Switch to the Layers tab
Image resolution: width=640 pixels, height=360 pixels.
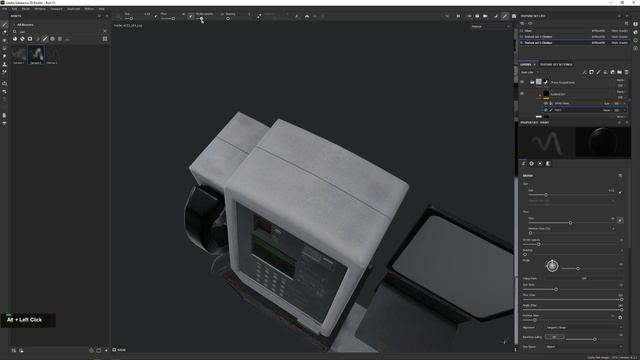[x=526, y=64]
